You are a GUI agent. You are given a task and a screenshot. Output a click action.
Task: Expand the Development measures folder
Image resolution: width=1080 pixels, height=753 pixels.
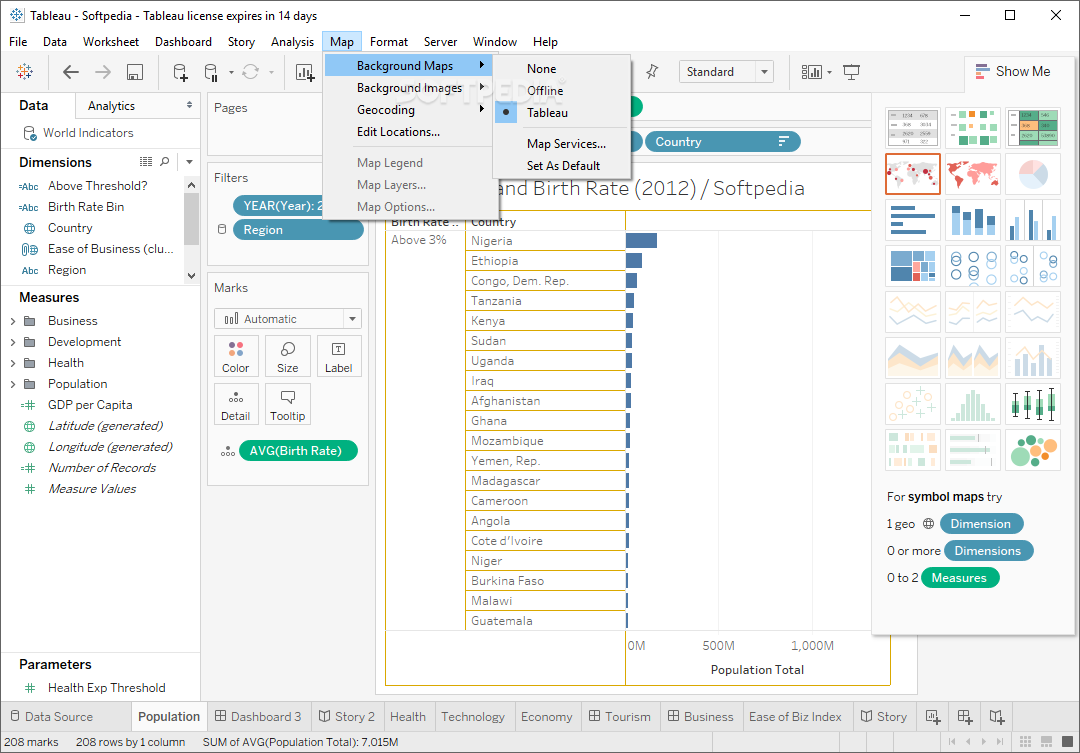point(13,342)
